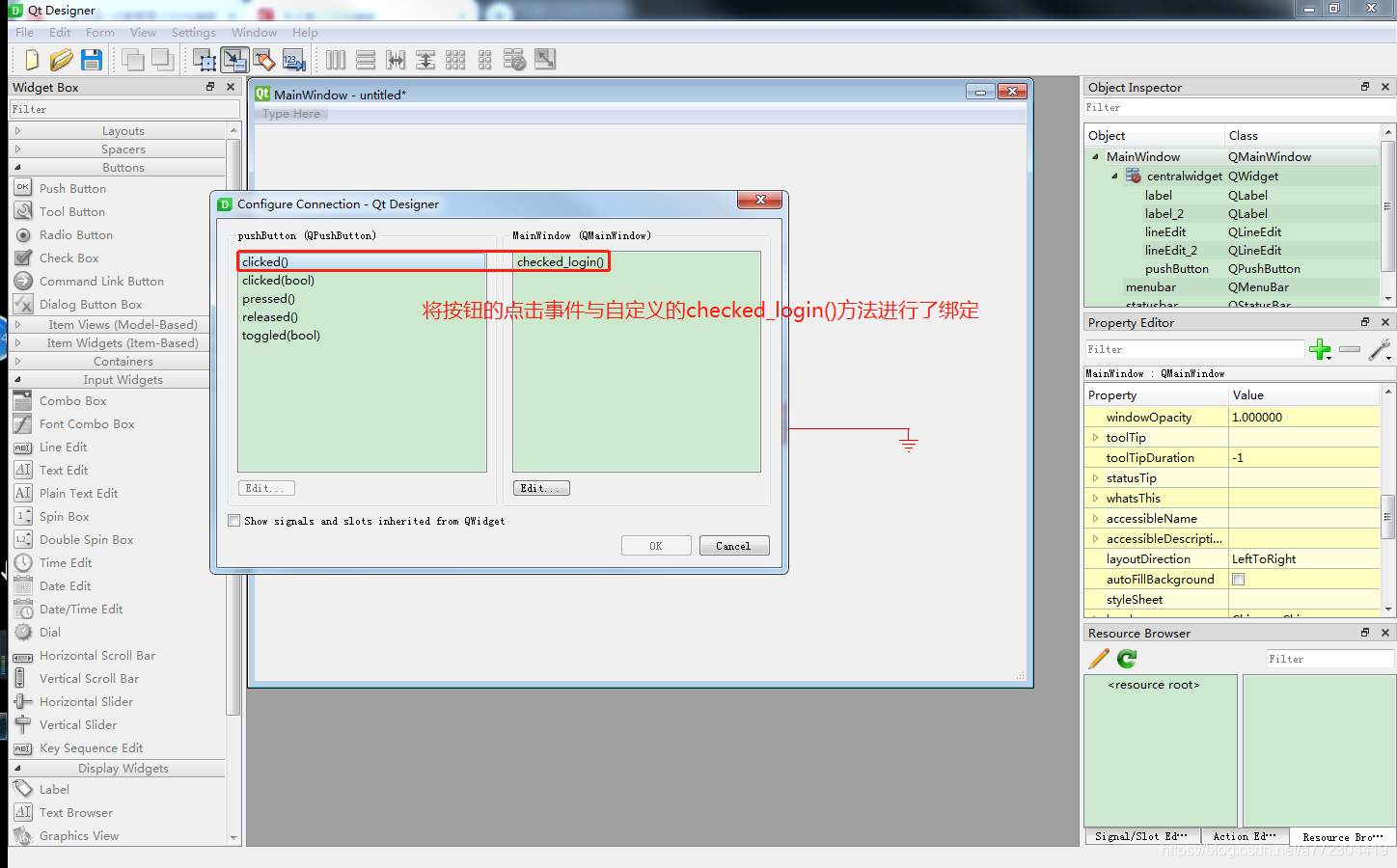Viewport: 1397px width, 868px height.
Task: Expand the Spacers category
Action: point(18,149)
